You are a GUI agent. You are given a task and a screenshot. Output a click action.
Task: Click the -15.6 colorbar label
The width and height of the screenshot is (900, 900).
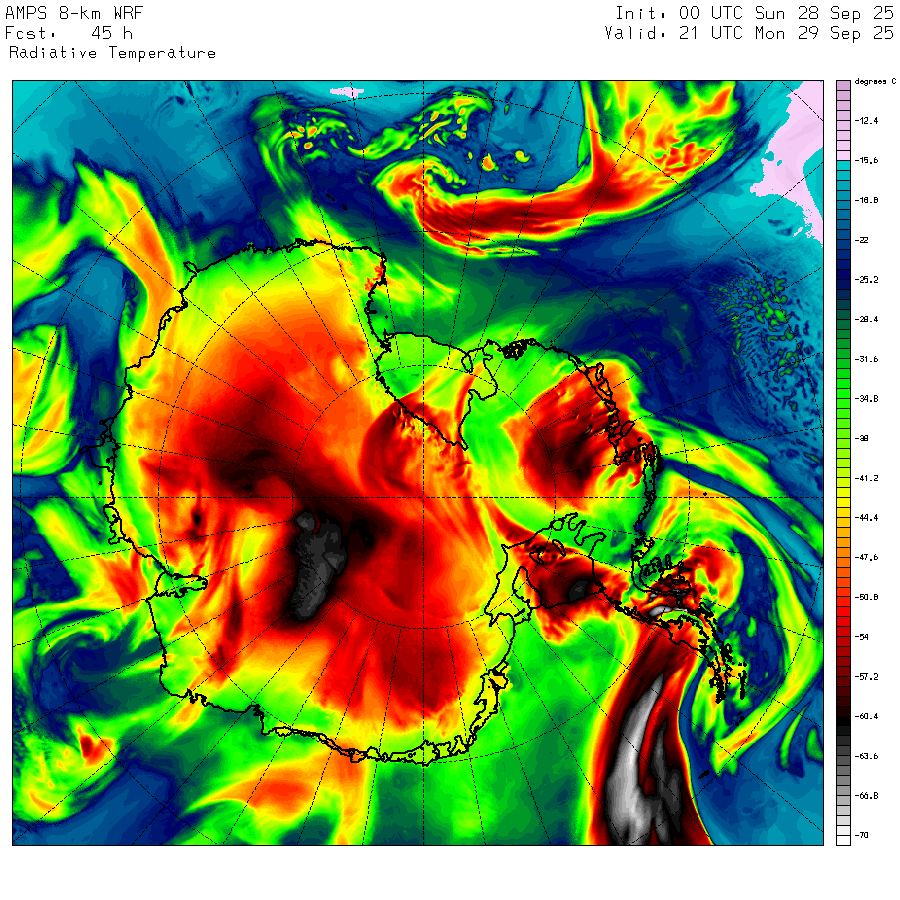[x=866, y=161]
